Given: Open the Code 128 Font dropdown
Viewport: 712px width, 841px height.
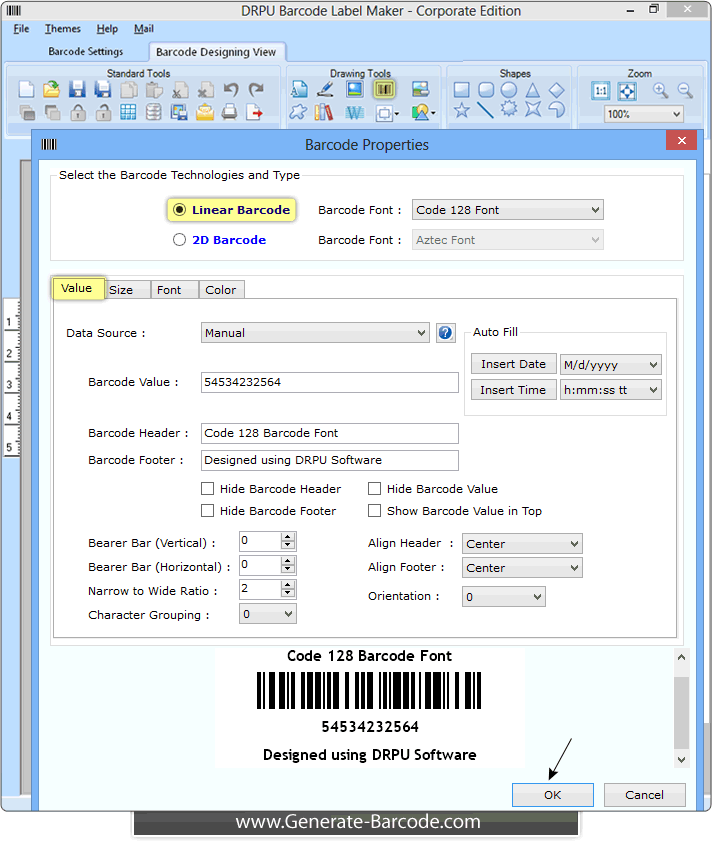Looking at the screenshot, I should click(x=507, y=210).
